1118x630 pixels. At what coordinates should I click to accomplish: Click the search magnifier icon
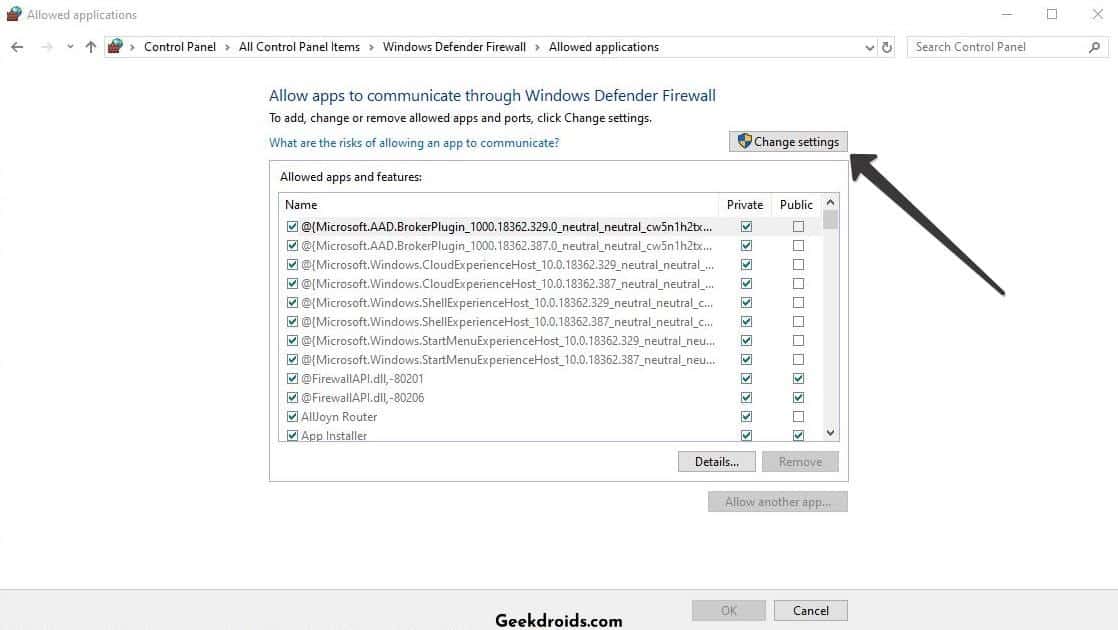[x=1094, y=47]
